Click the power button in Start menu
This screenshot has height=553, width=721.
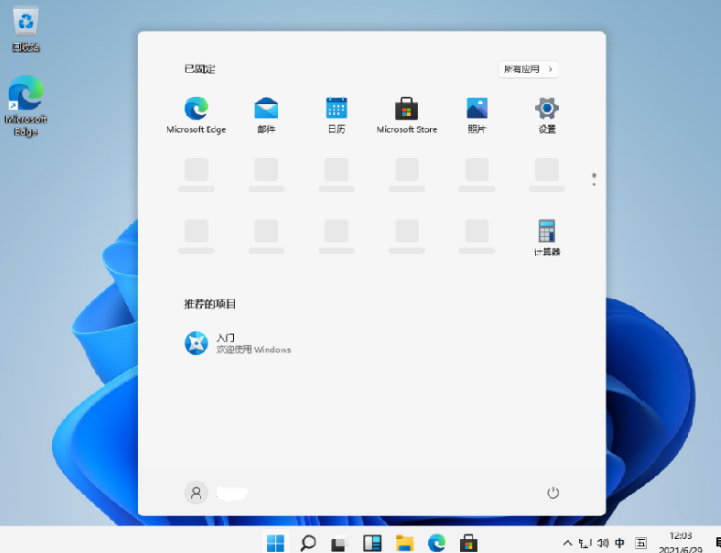pos(553,493)
